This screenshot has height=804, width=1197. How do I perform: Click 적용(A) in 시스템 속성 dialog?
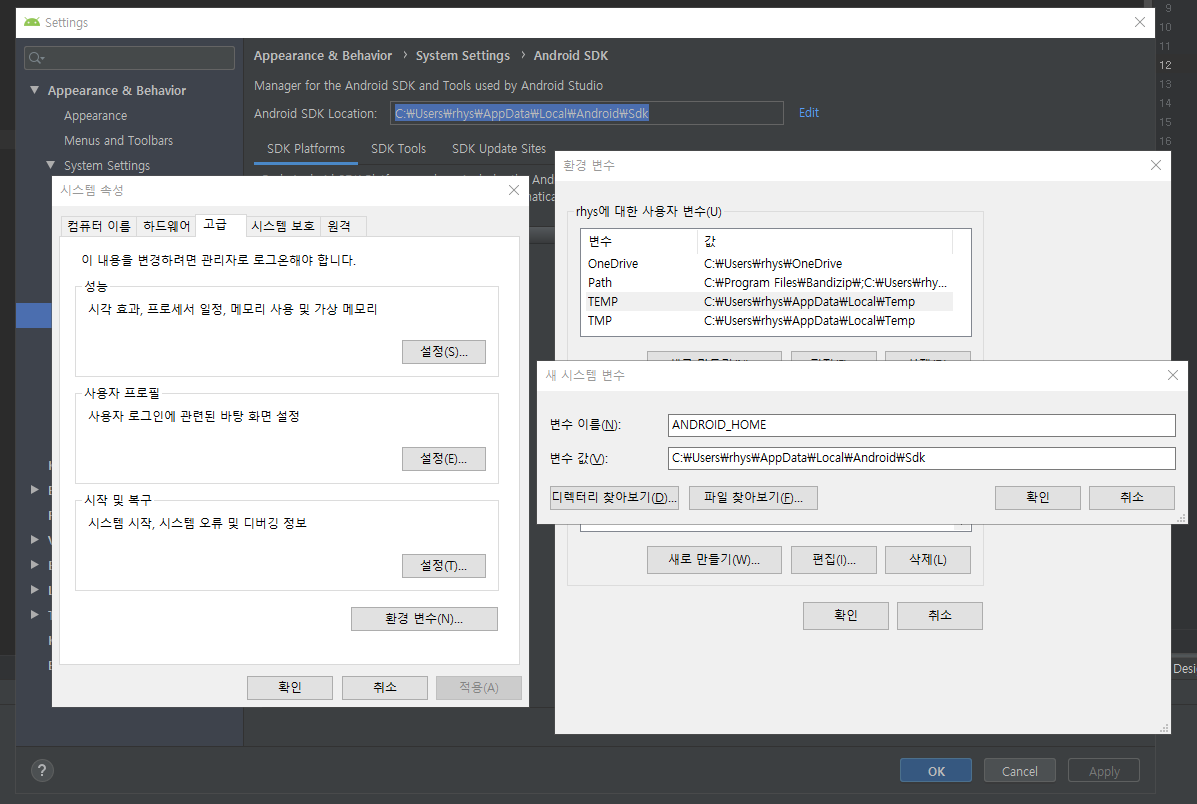pos(479,688)
